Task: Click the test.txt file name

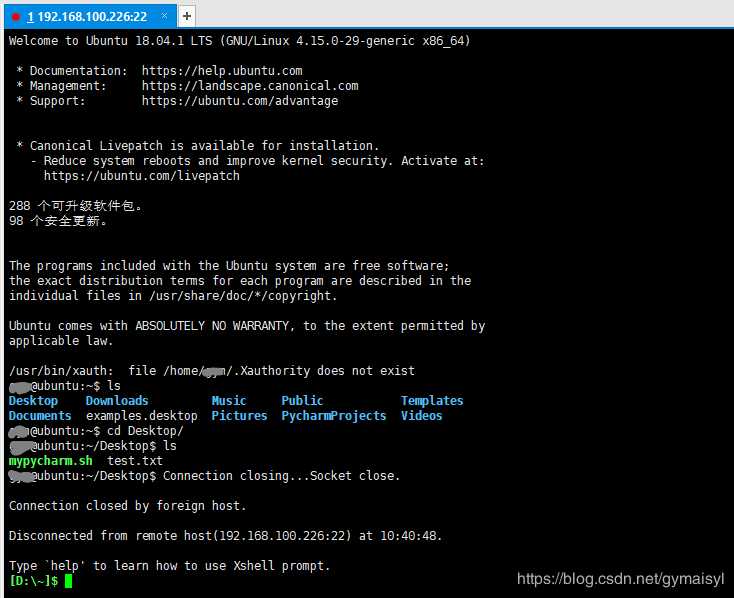Action: click(135, 461)
